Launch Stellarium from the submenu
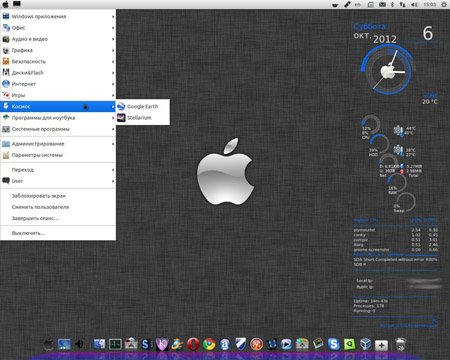The height and width of the screenshot is (360, 450). pyautogui.click(x=143, y=118)
